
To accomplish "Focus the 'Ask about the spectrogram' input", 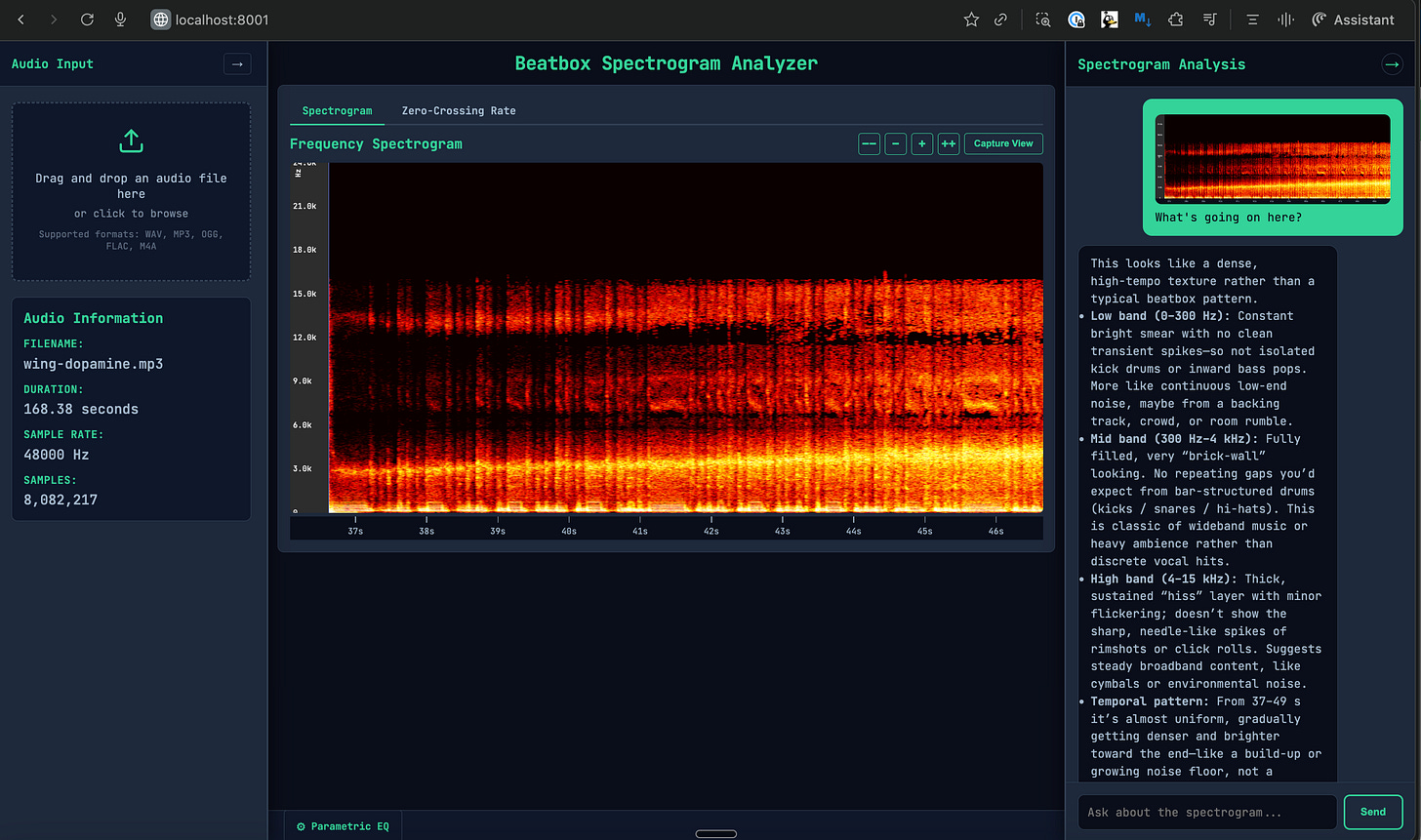I will point(1206,812).
